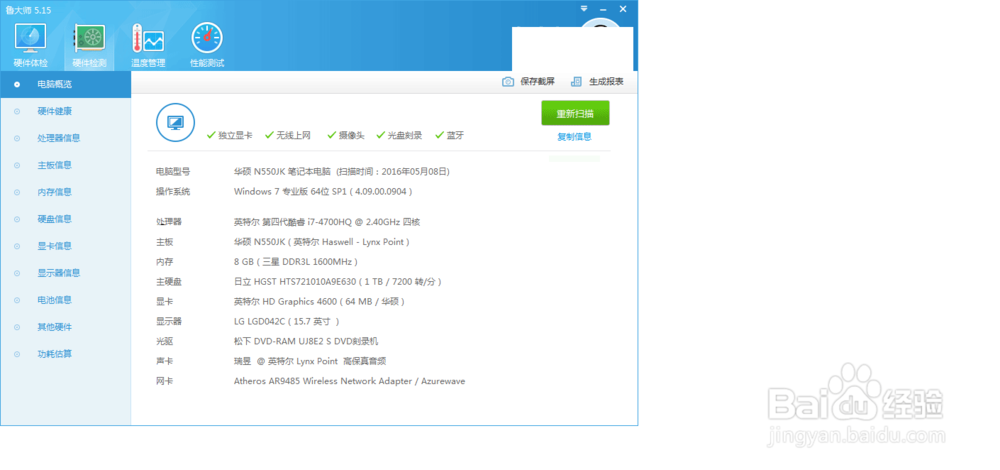Close the 鲁大师 window
This screenshot has height=470, width=1000.
(x=623, y=9)
